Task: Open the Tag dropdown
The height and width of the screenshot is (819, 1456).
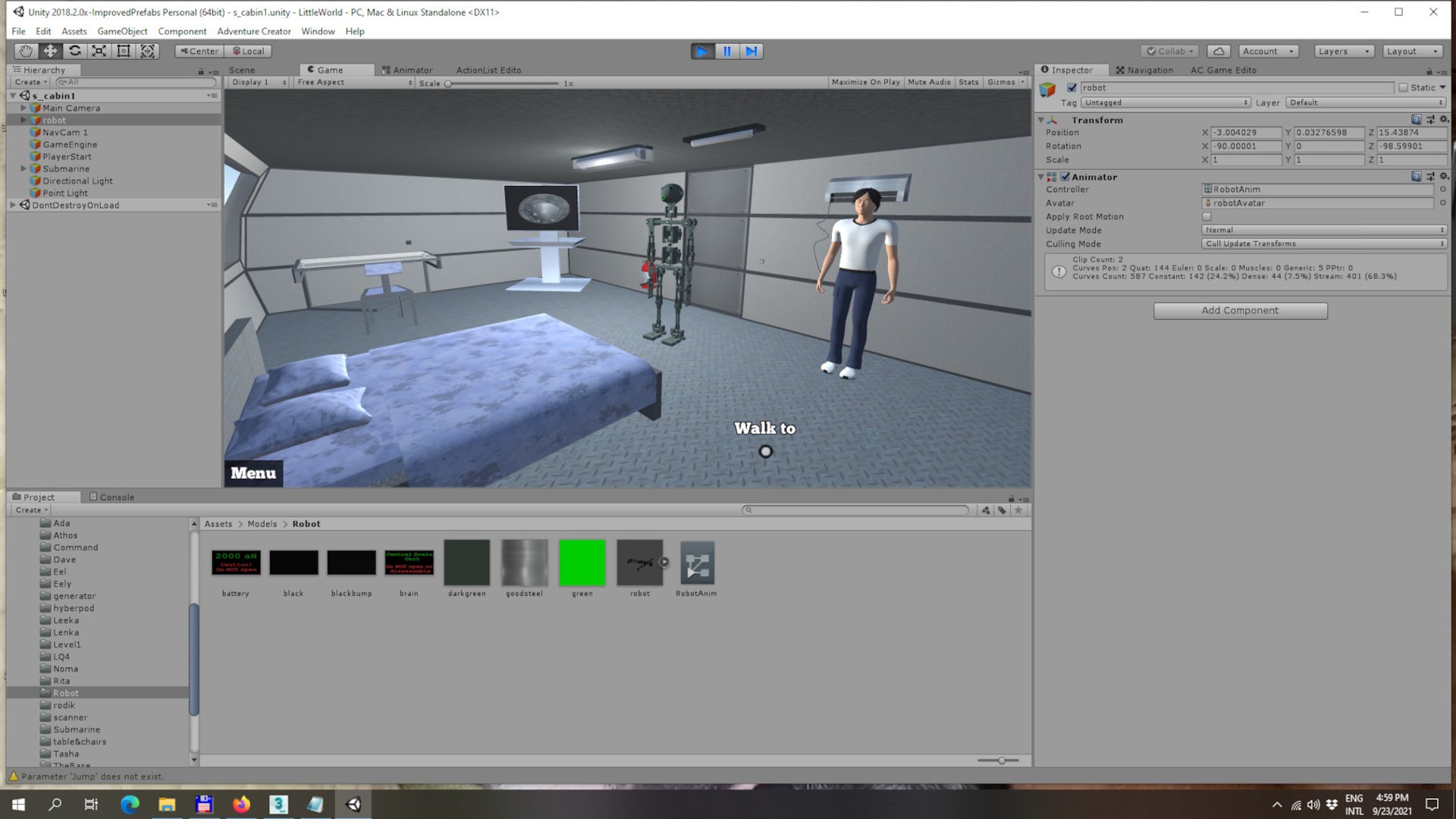Action: point(1166,102)
